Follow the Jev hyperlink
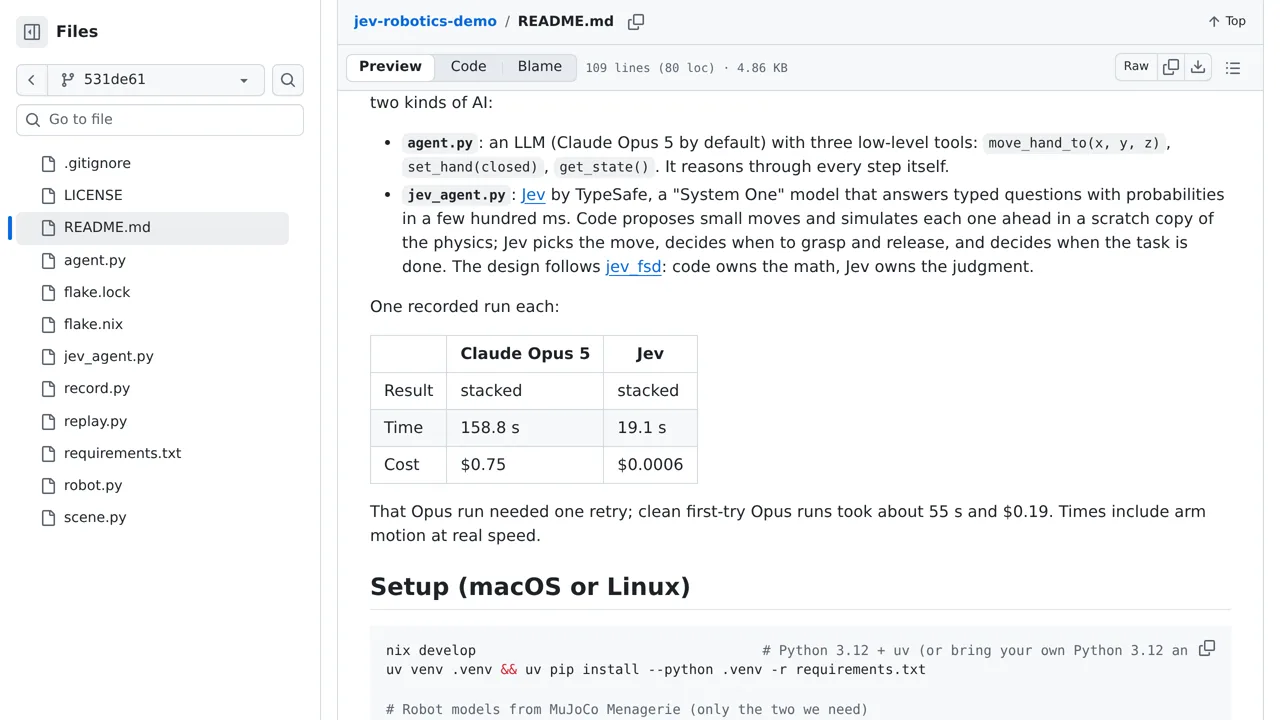Image resolution: width=1280 pixels, height=720 pixels. 533,195
